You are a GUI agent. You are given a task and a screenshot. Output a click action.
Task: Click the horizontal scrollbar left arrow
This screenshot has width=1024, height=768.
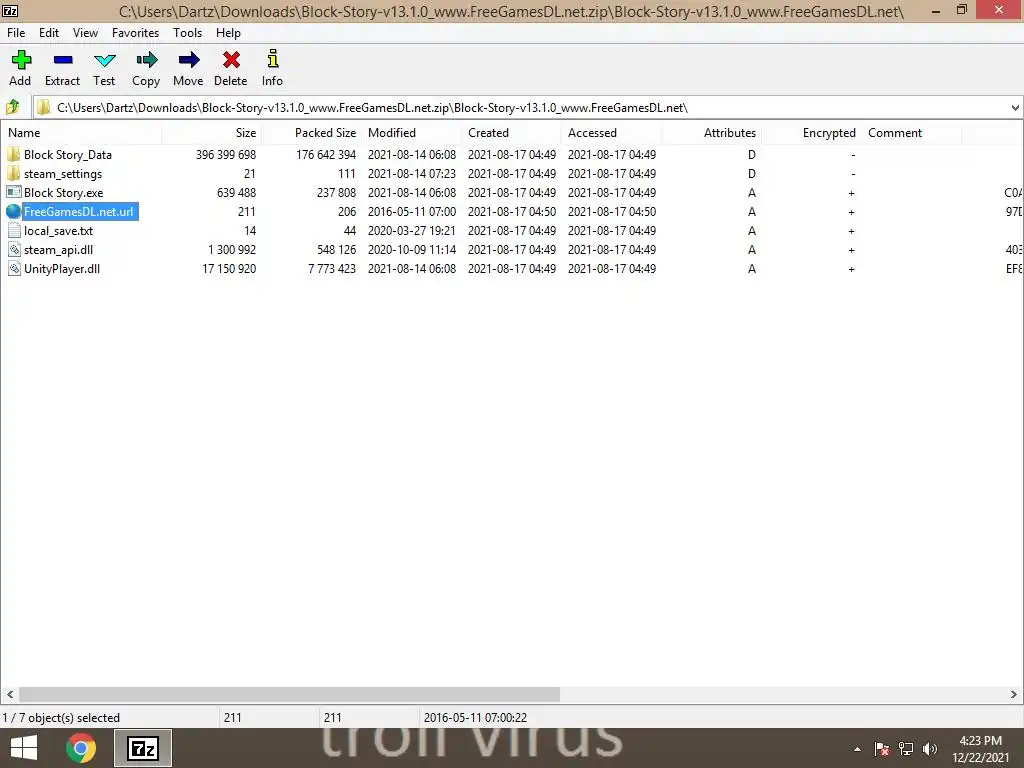pyautogui.click(x=9, y=694)
